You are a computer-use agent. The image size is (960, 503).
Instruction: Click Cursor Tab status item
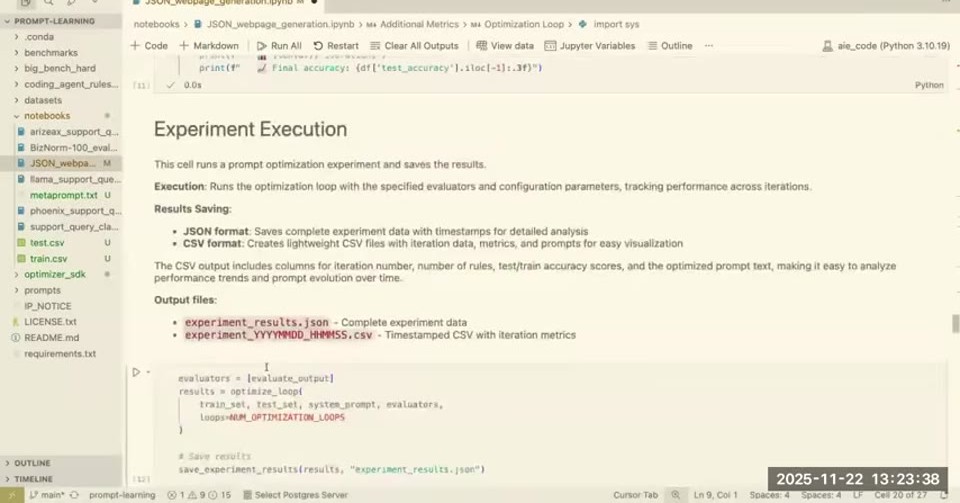coord(635,495)
